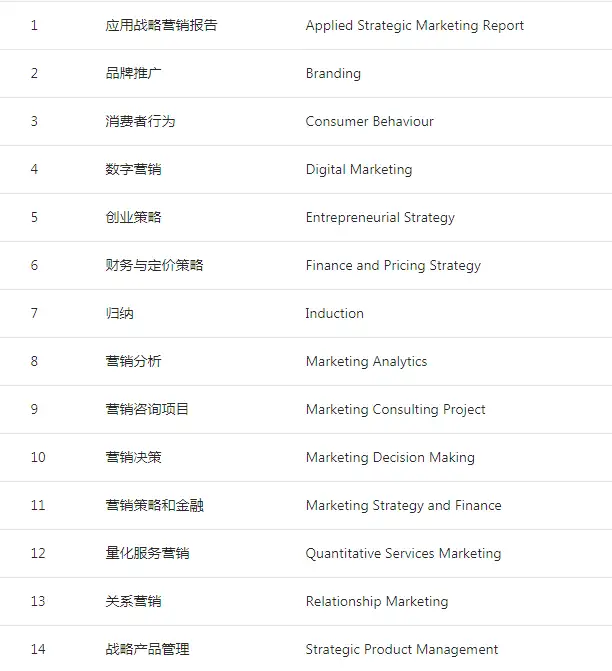The width and height of the screenshot is (612, 671).
Task: Click the Chinese title 应用战略营销报告
Action: 161,25
